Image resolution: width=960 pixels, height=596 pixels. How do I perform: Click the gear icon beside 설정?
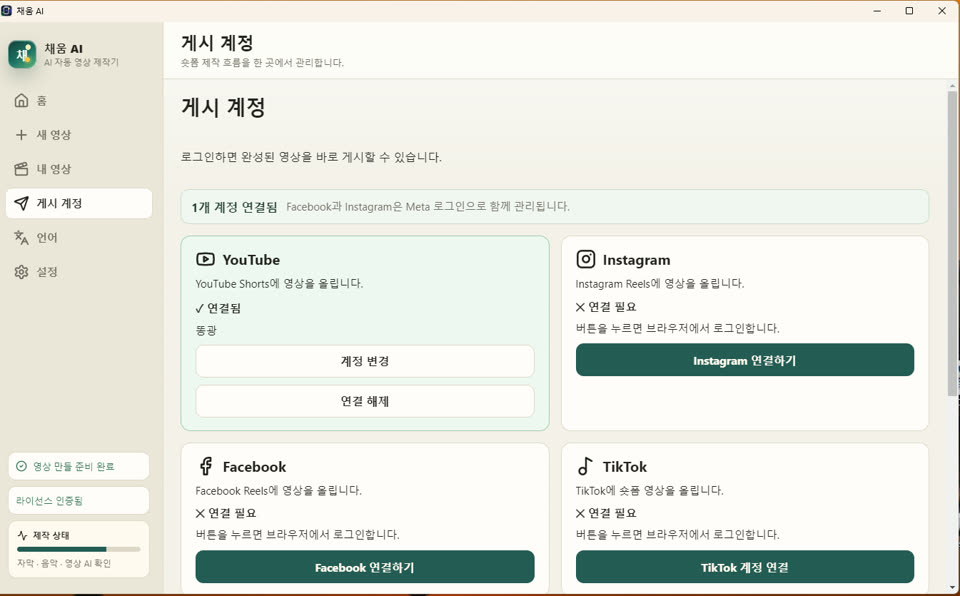pos(21,272)
